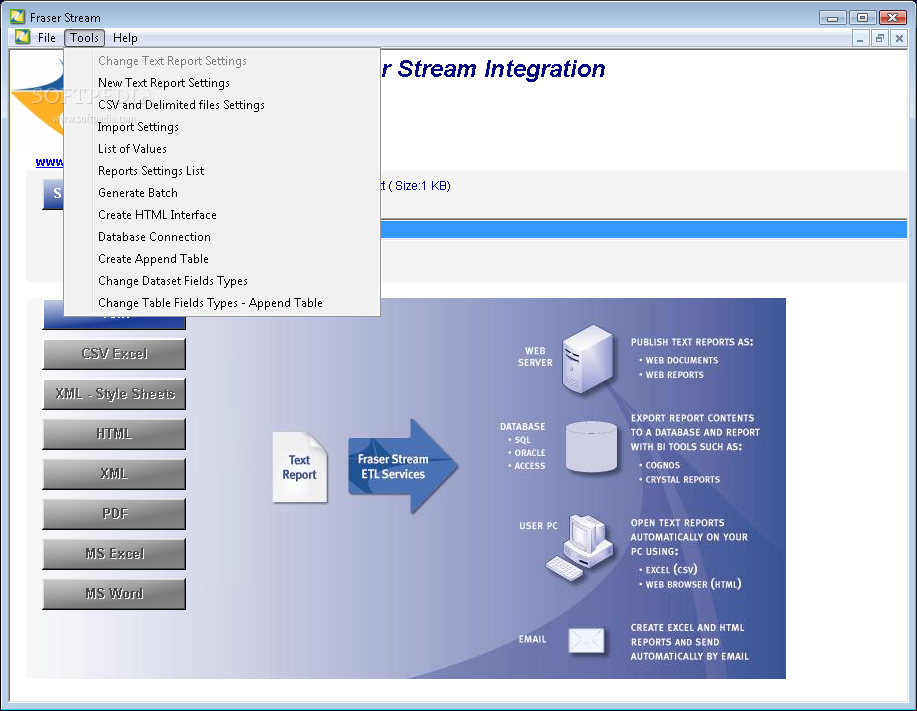917x711 pixels.
Task: Choose Create Append Table
Action: point(153,259)
